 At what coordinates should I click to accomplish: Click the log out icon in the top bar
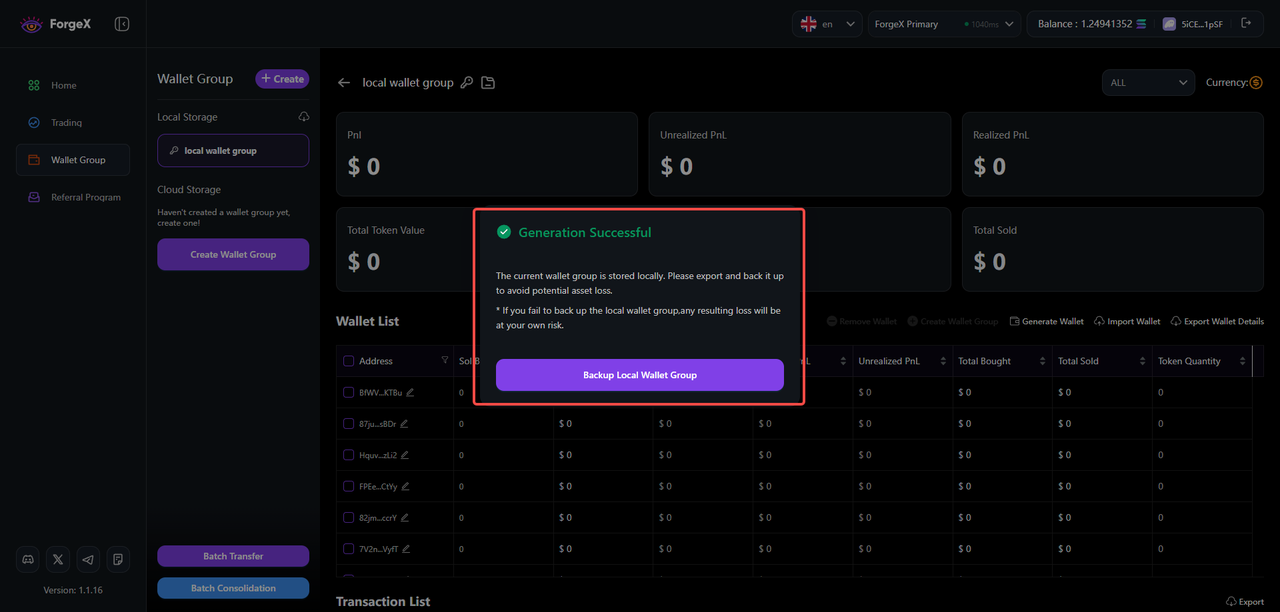pos(1246,23)
